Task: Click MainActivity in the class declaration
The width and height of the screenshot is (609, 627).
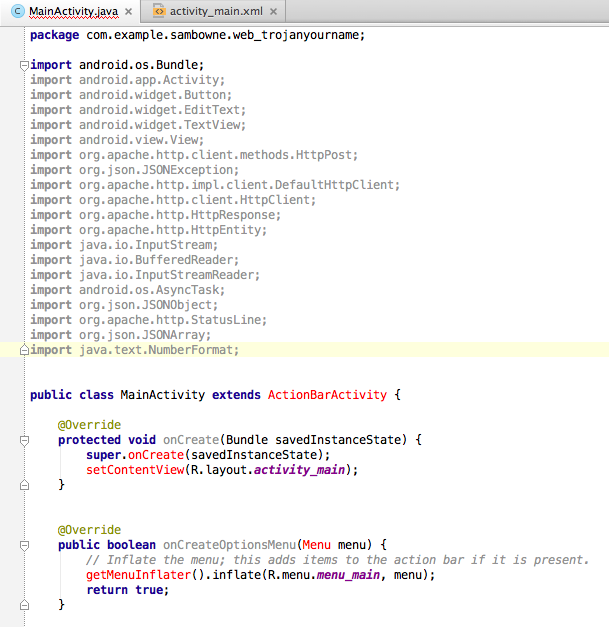Action: [x=162, y=395]
